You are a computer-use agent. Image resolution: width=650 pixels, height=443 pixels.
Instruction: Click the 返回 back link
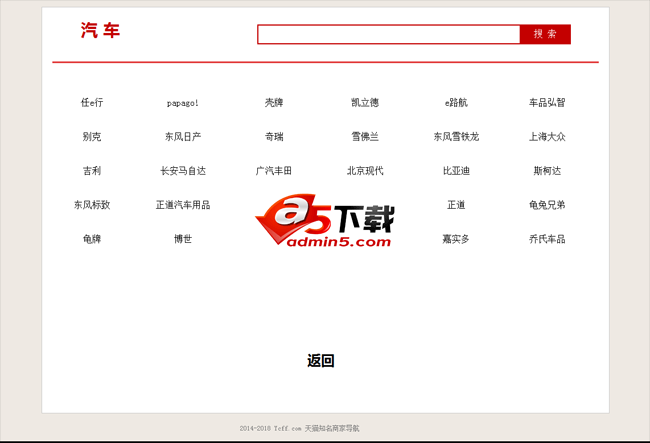[x=320, y=361]
